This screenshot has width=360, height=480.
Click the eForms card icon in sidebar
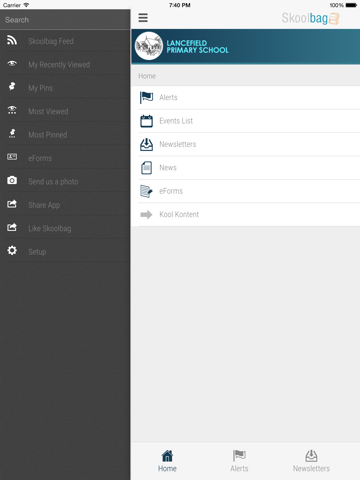[x=12, y=157]
